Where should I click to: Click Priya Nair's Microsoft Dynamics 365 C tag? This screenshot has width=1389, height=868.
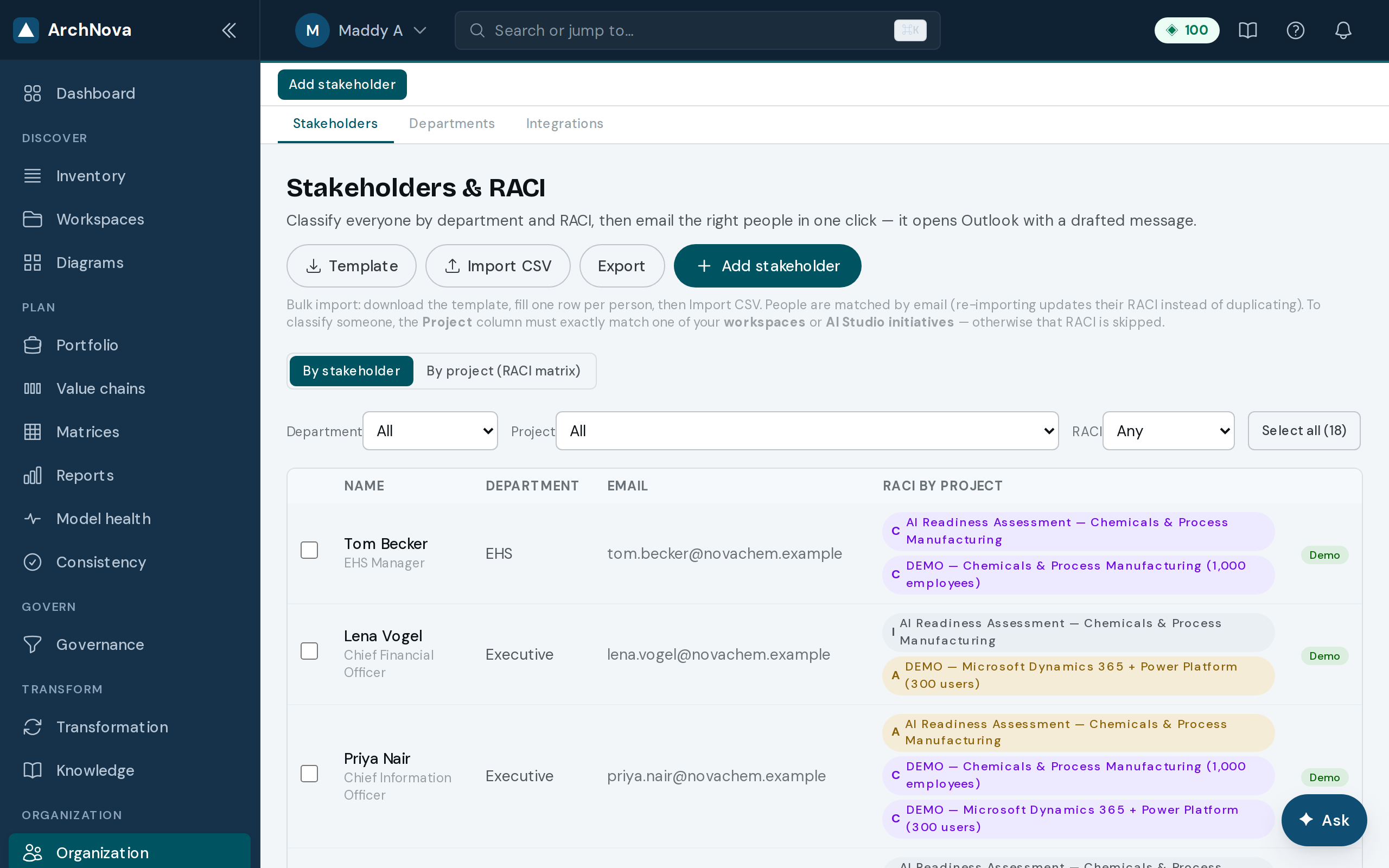[1078, 819]
